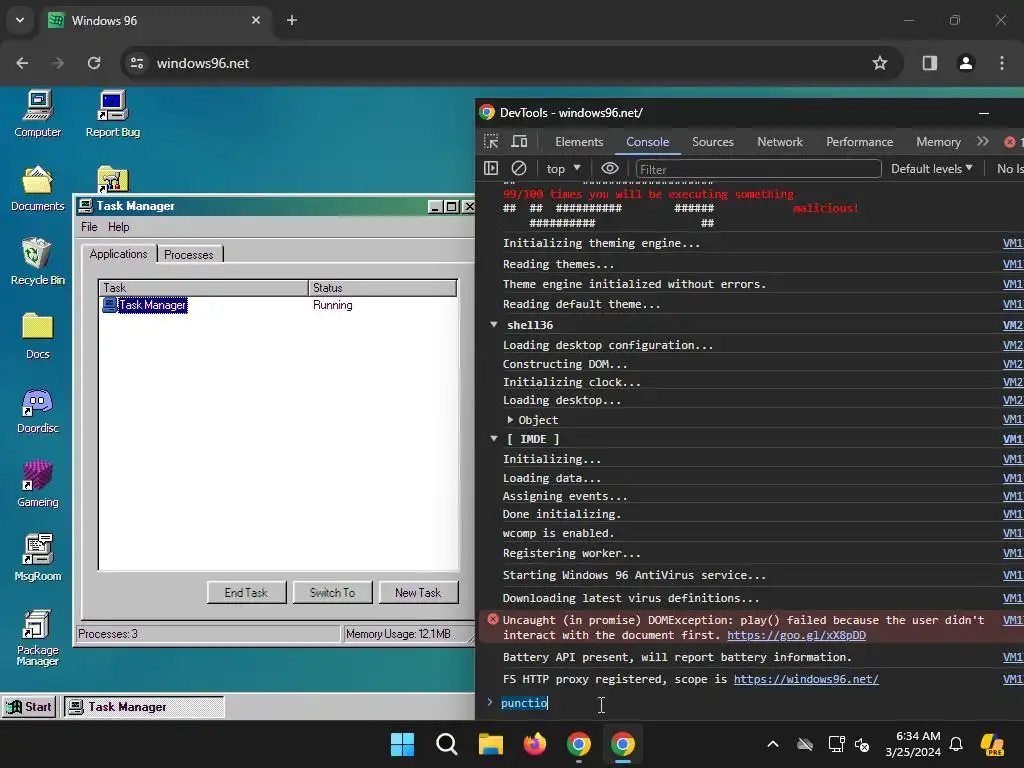The image size is (1024, 768).
Task: Collapse the shell36 console group
Action: tap(494, 325)
